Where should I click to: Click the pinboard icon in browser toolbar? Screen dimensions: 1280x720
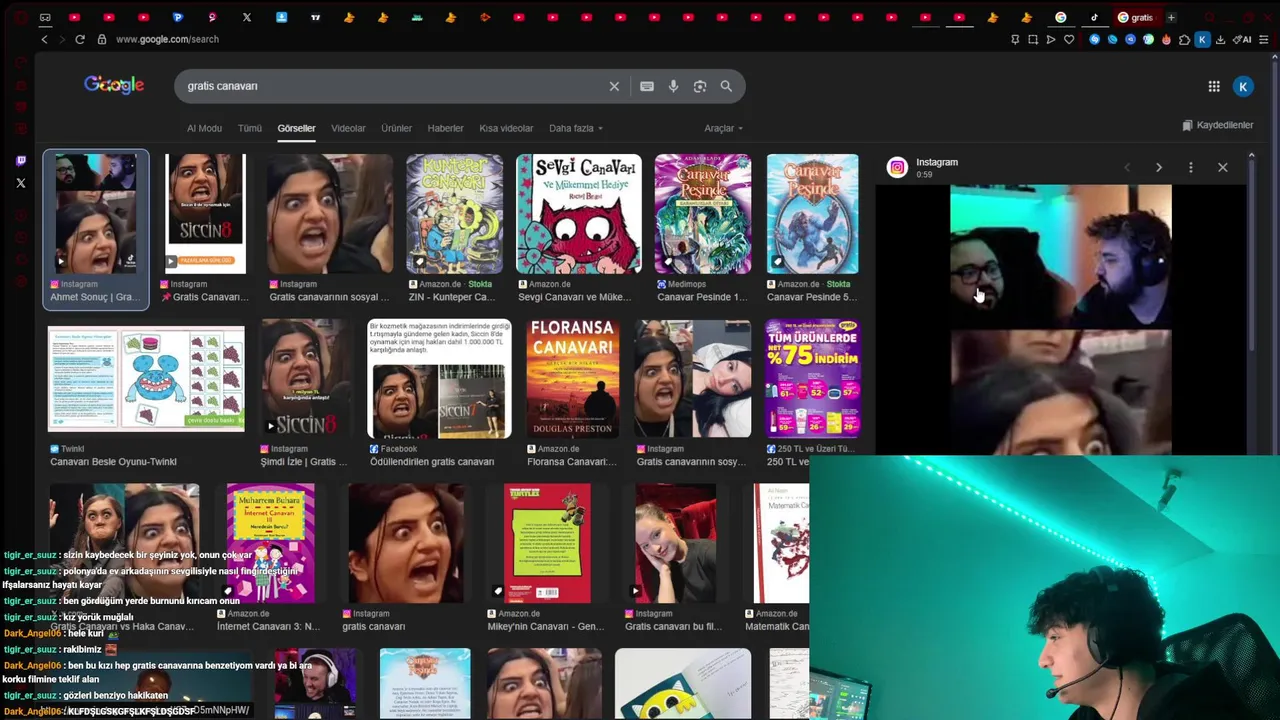pos(1015,39)
